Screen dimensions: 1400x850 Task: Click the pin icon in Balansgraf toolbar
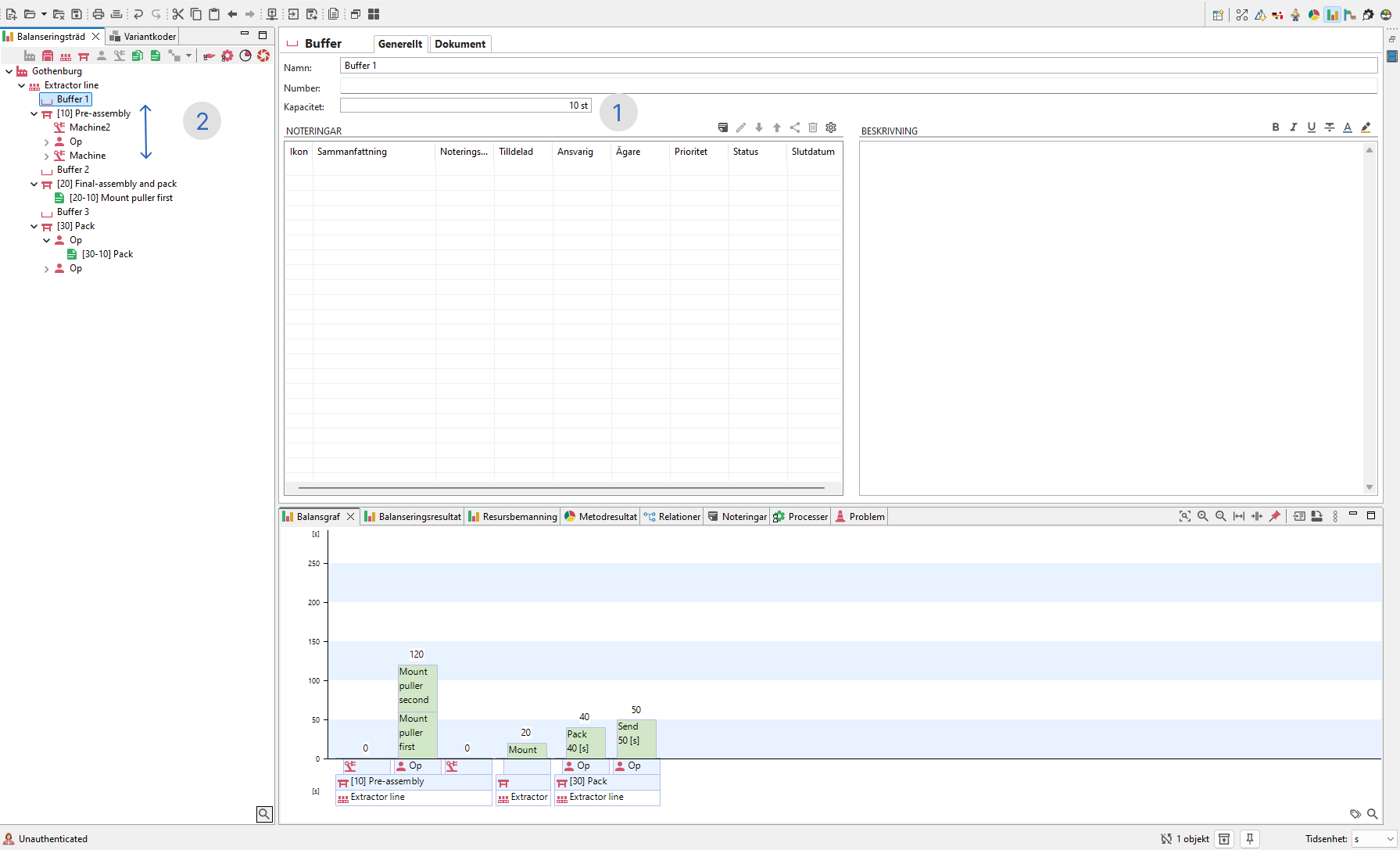(1275, 516)
